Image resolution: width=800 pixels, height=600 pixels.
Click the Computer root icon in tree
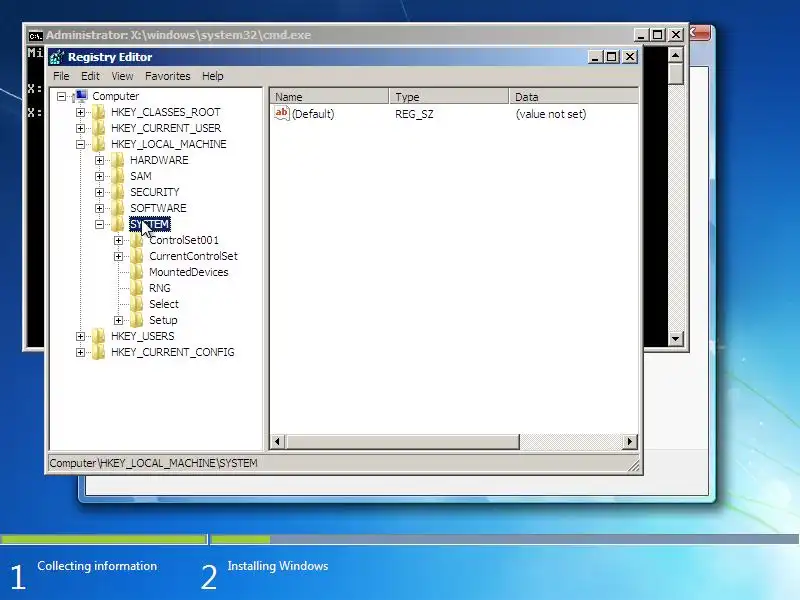80,96
